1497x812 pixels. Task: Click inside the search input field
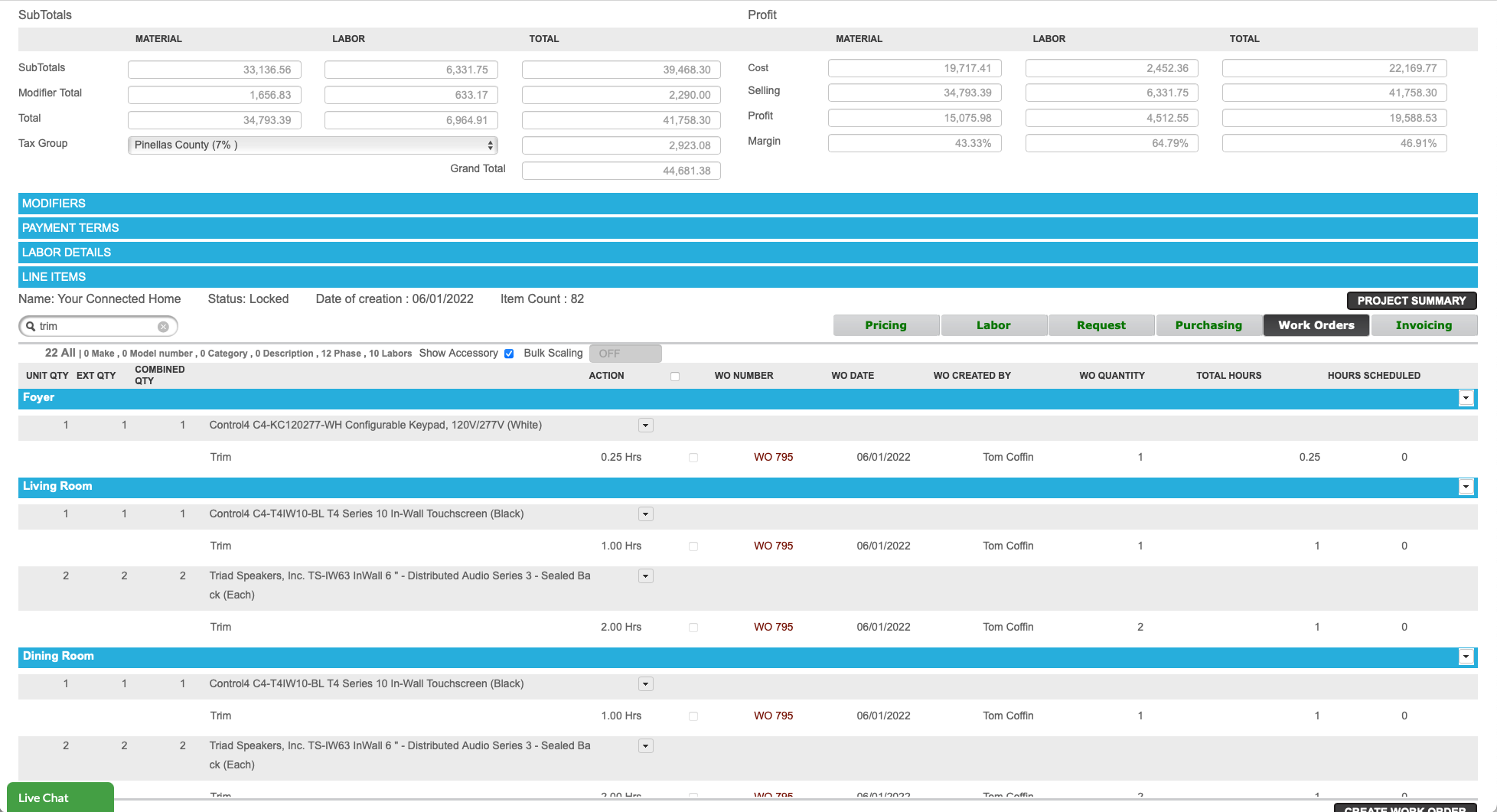(92, 326)
